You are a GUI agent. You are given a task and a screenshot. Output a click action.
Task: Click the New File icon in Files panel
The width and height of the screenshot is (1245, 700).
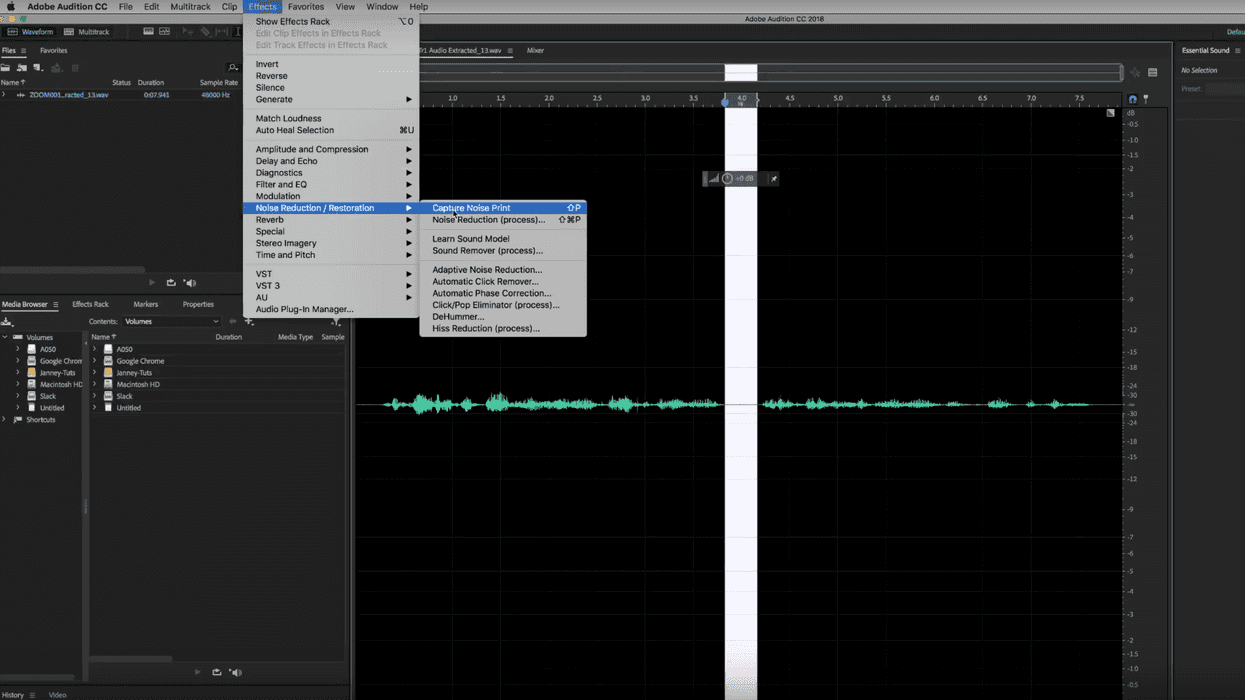tap(38, 68)
